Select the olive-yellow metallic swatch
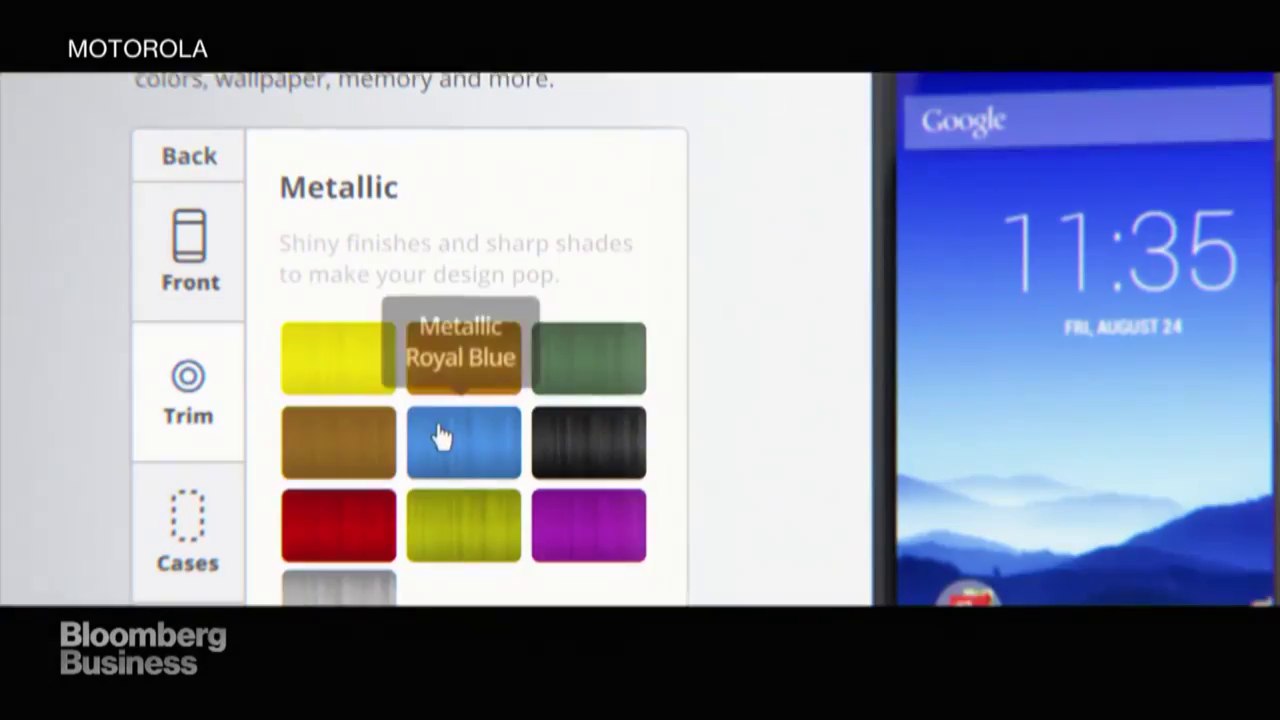Screen dimensions: 1280x720 coord(463,526)
